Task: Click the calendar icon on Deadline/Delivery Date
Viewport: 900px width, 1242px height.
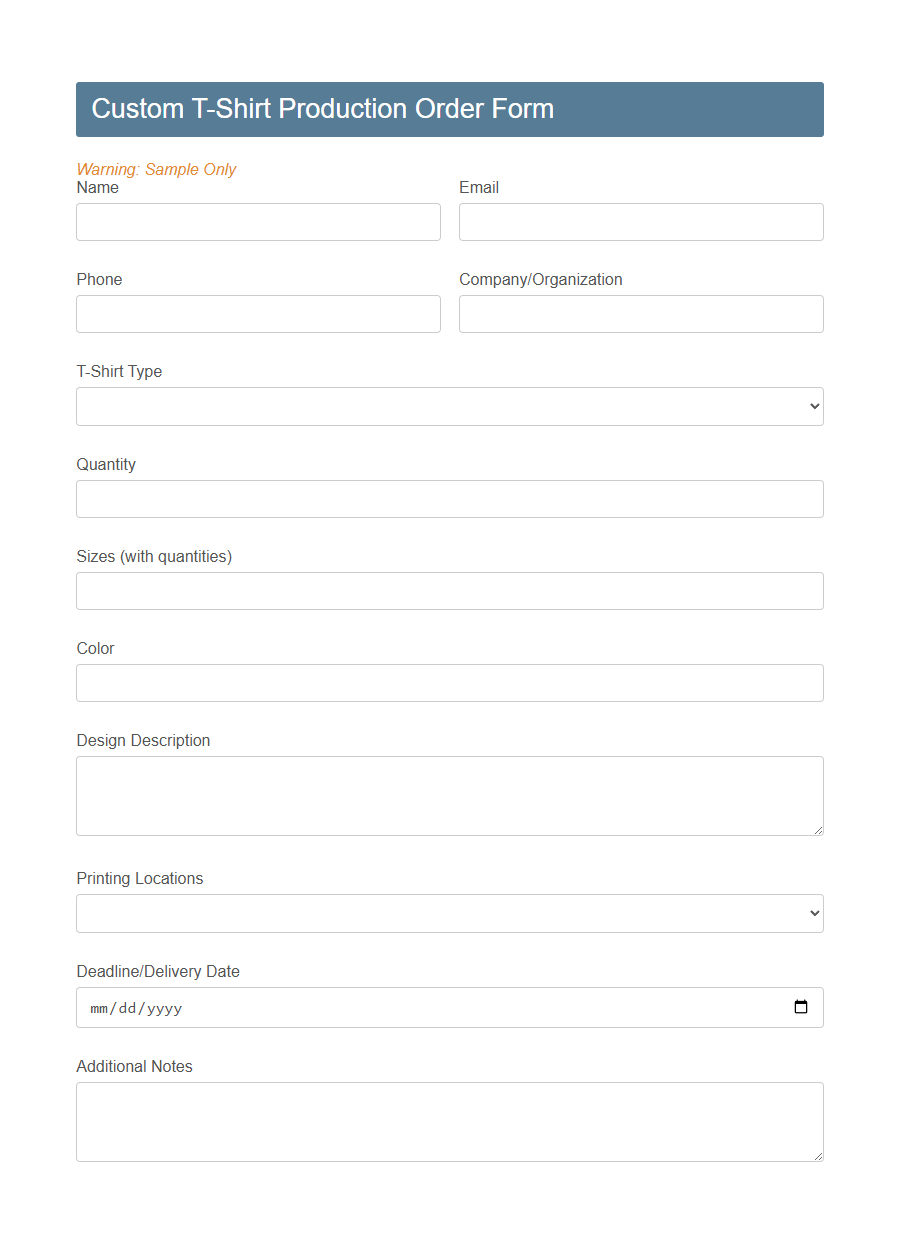Action: [800, 1007]
